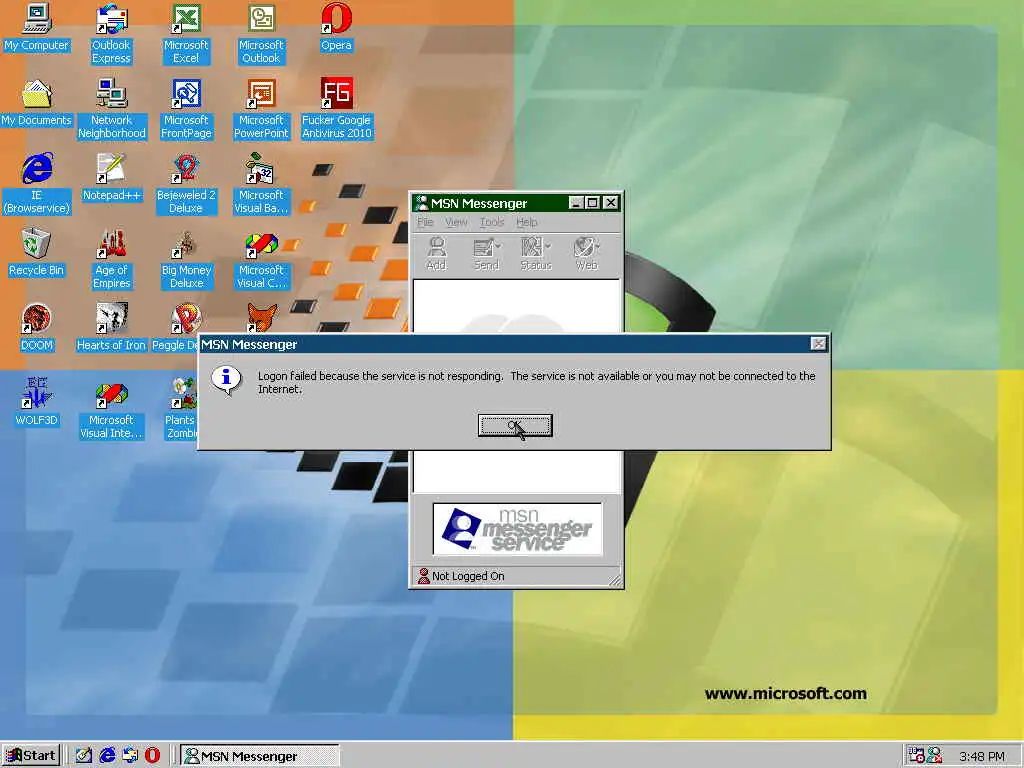Click the Add contact toolbar icon
The height and width of the screenshot is (768, 1024).
(436, 253)
